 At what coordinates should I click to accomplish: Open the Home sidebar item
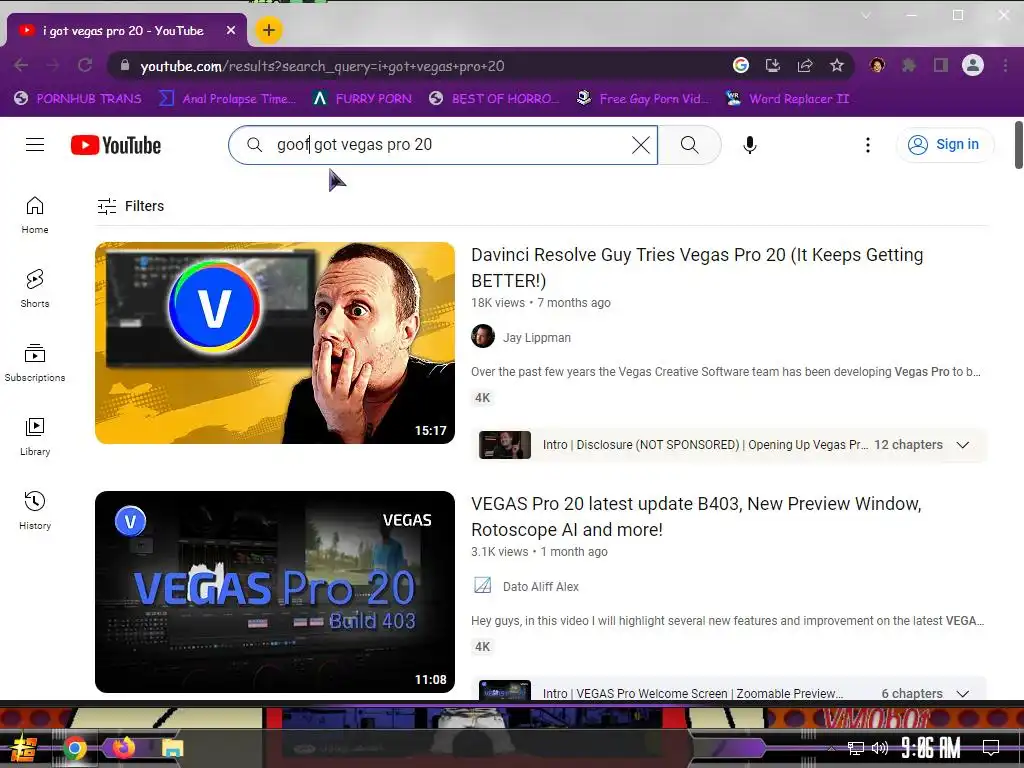[x=35, y=215]
